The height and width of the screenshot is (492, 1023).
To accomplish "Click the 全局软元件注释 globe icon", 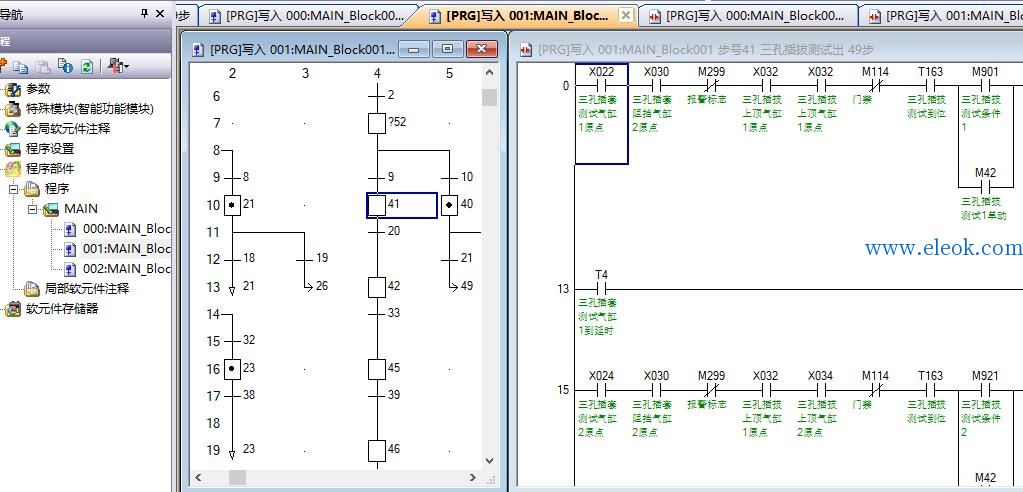I will [13, 129].
